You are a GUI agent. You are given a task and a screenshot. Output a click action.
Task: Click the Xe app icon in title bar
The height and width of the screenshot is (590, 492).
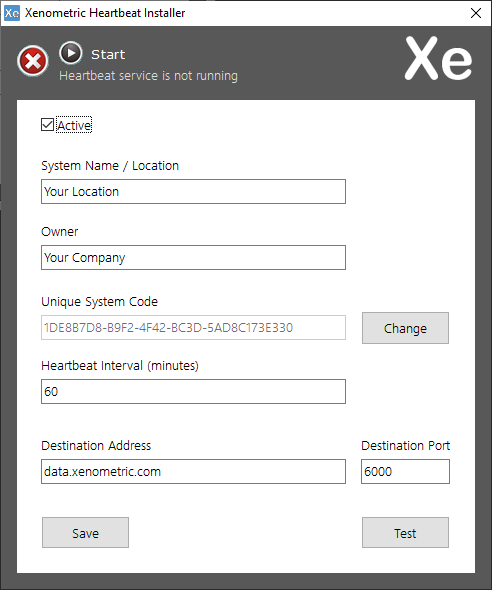pyautogui.click(x=12, y=13)
